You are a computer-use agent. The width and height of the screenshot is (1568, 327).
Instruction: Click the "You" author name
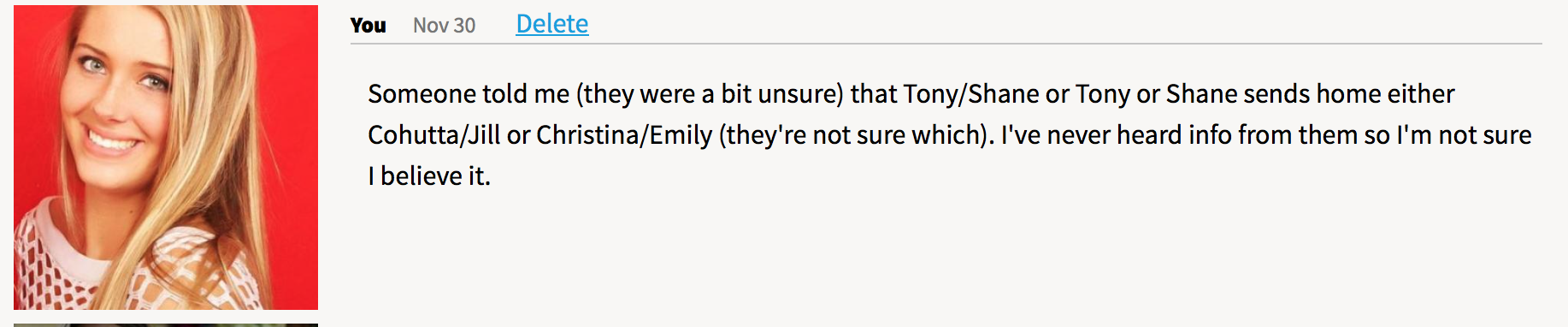(368, 26)
